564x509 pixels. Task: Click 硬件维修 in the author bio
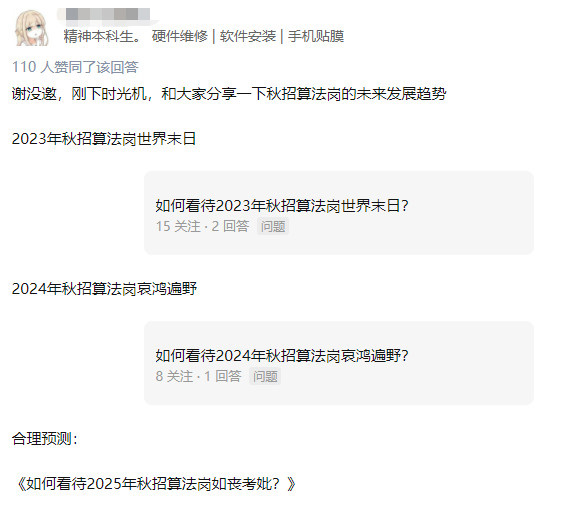pyautogui.click(x=179, y=36)
